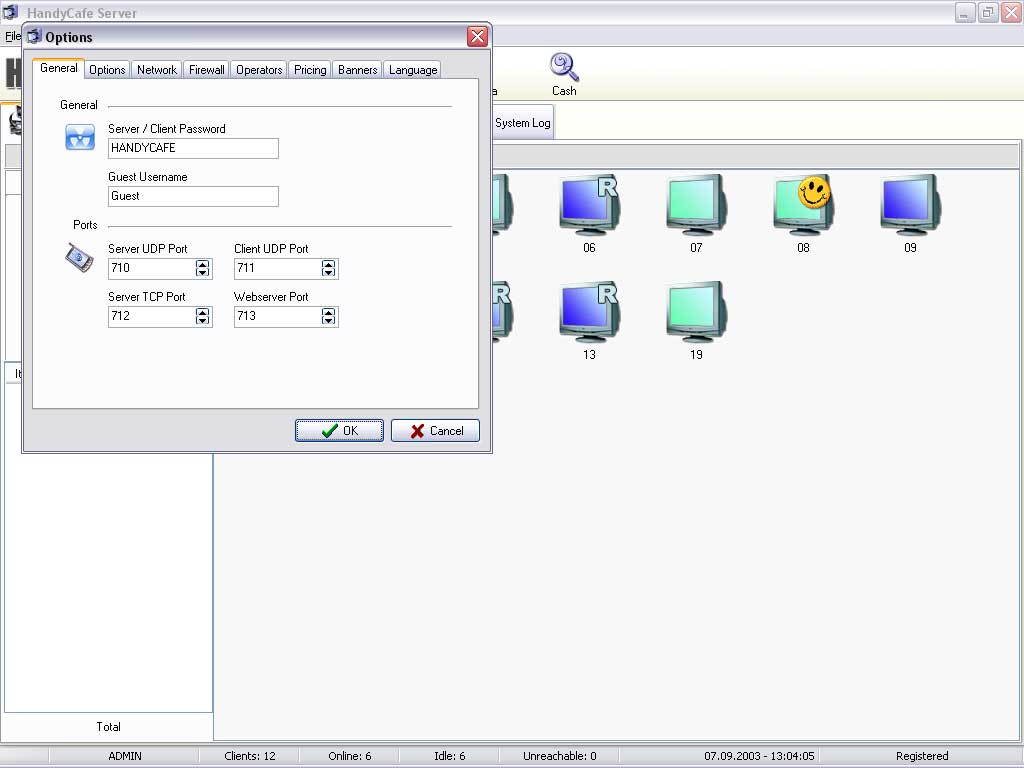The width and height of the screenshot is (1024, 768).
Task: Go to the Operators tab
Action: (259, 70)
